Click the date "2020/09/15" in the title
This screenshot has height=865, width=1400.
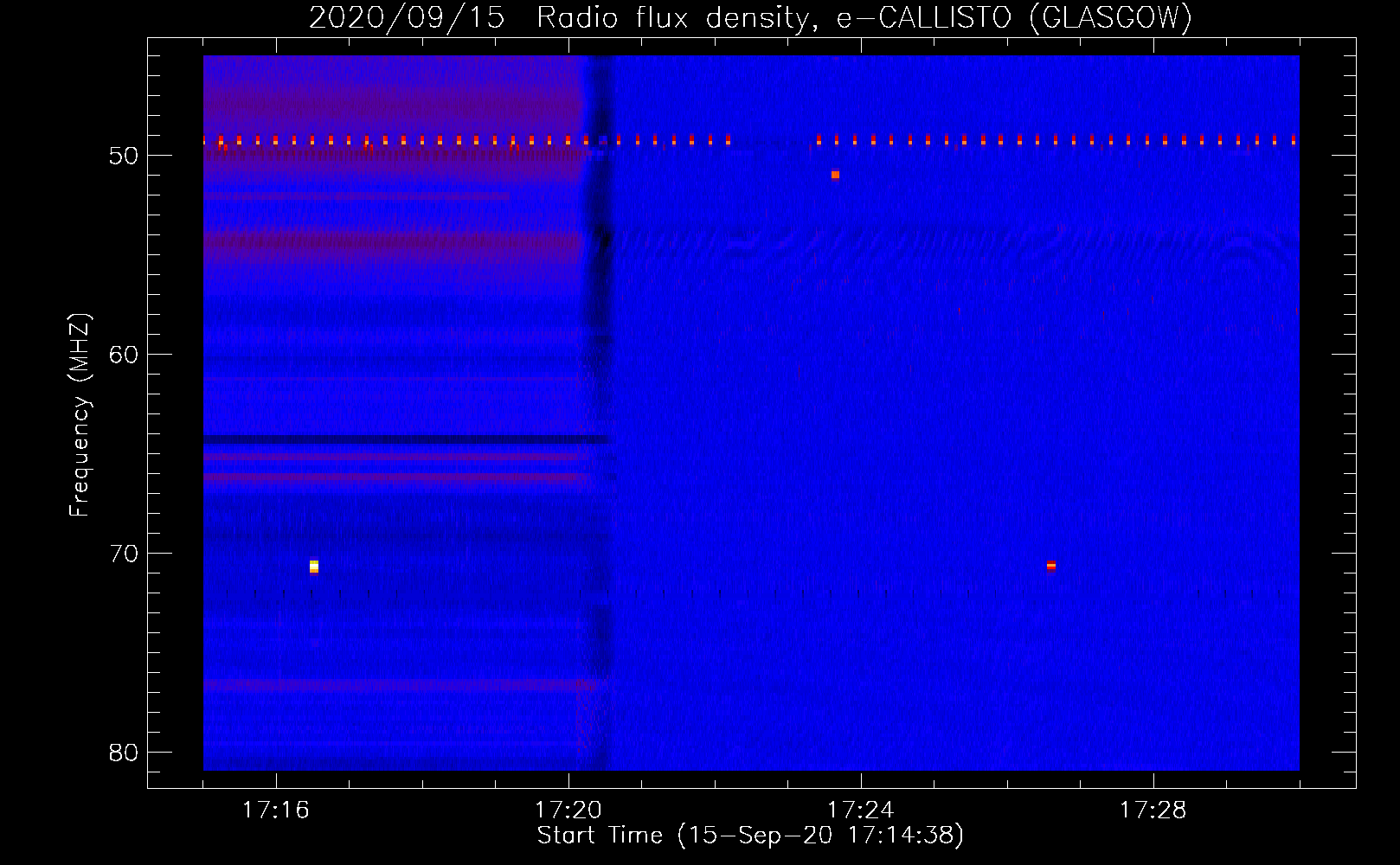click(407, 17)
